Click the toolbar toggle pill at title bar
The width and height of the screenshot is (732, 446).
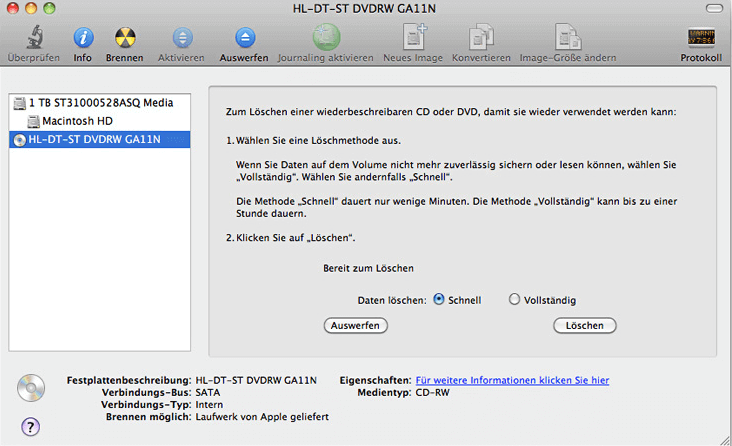coord(714,8)
